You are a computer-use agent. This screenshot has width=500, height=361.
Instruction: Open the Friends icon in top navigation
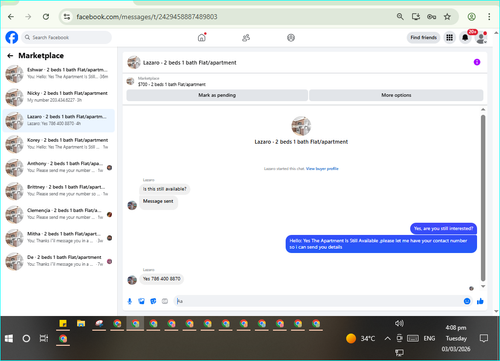[x=246, y=38]
